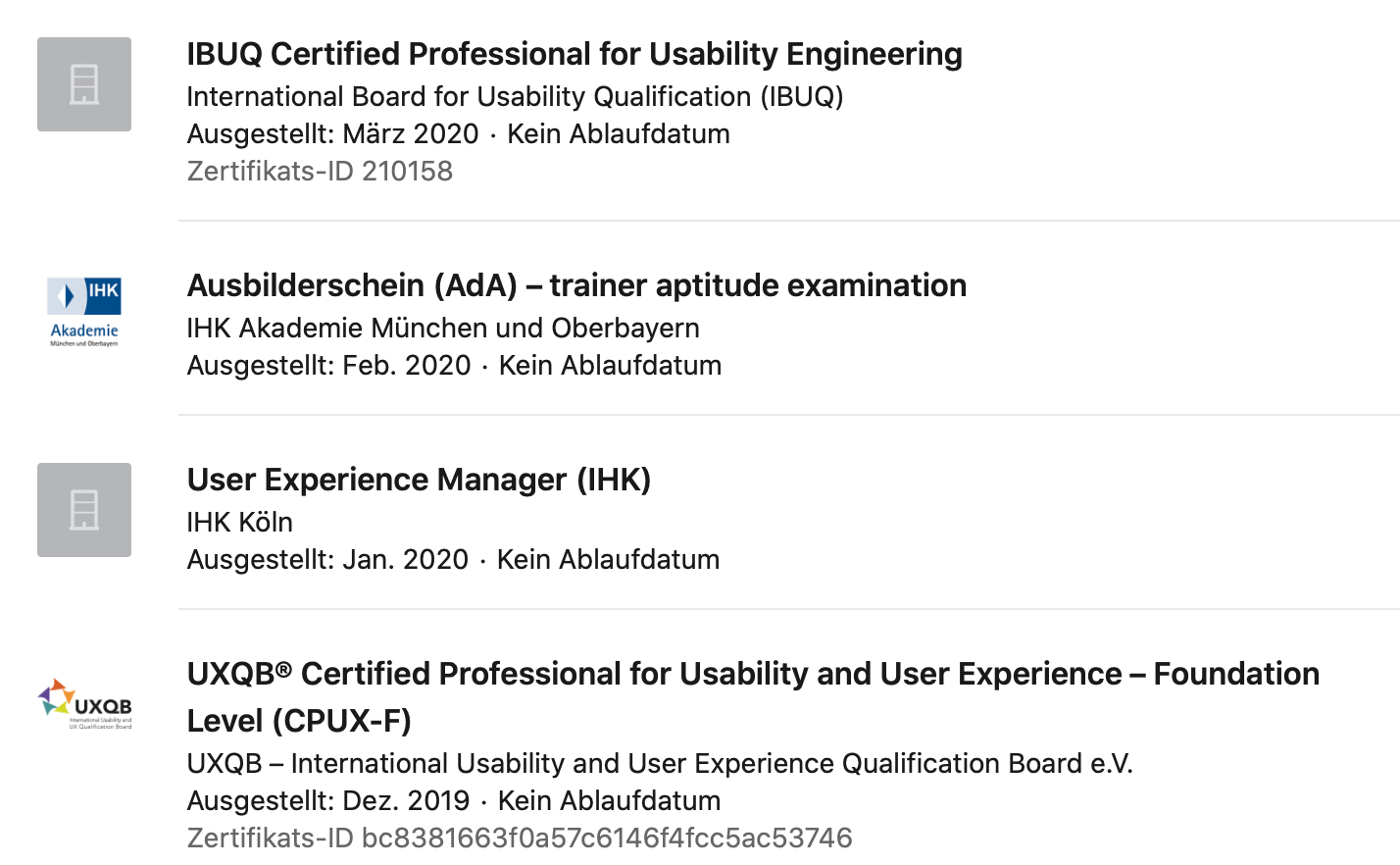The width and height of the screenshot is (1400, 865).
Task: Click IHK Akademie München und Oberbayern
Action: (443, 328)
